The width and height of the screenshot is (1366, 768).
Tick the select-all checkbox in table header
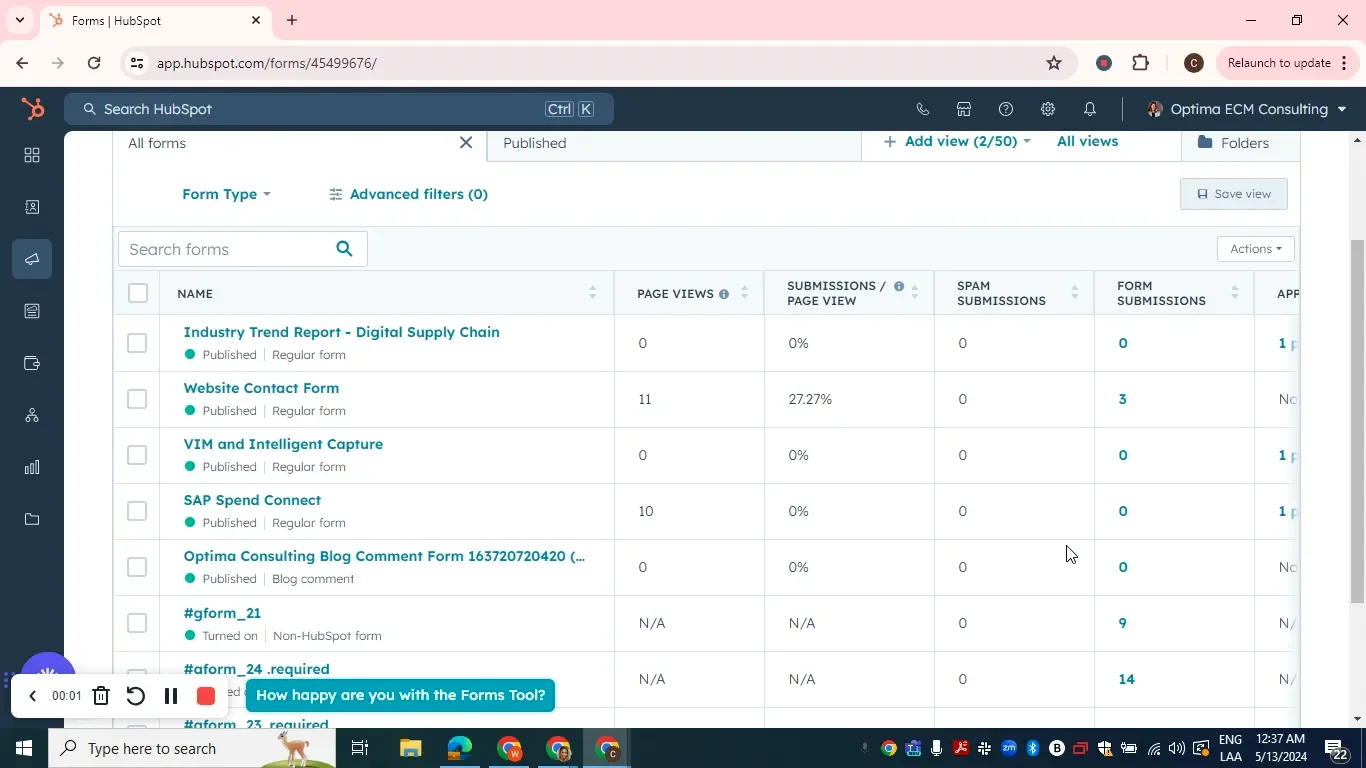point(138,293)
